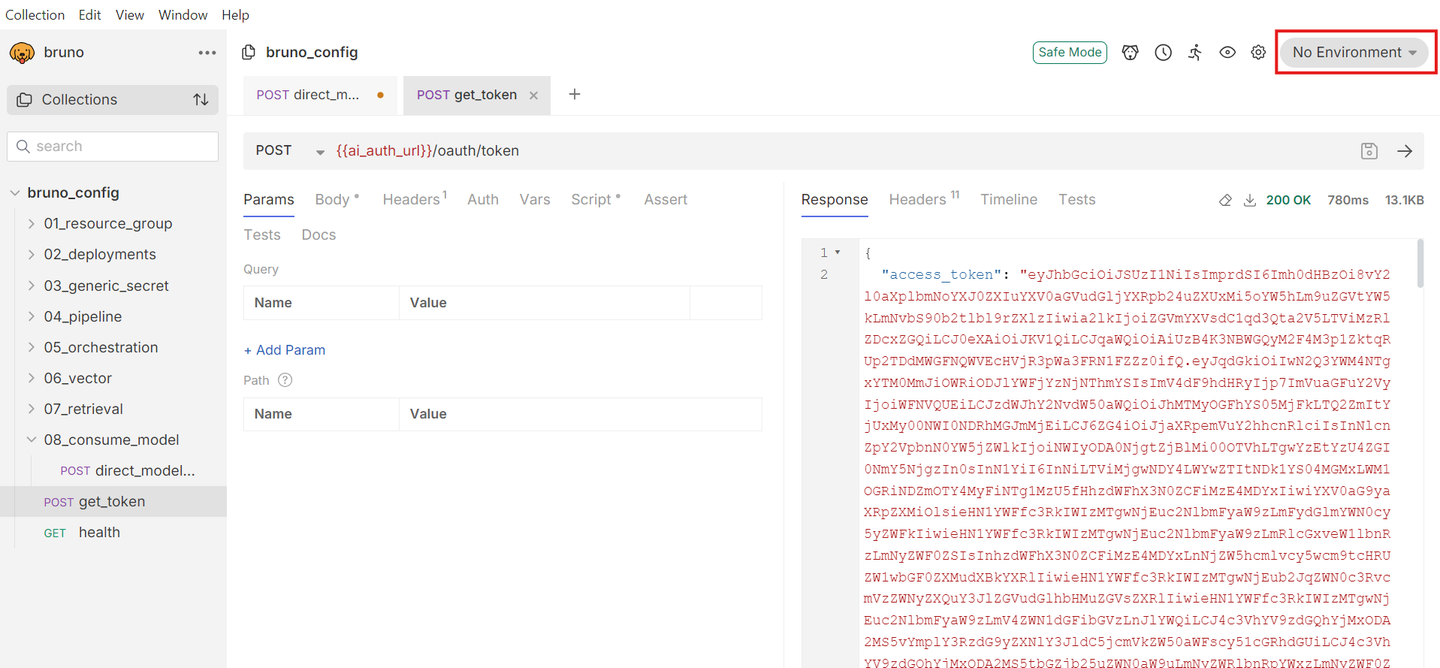The image size is (1440, 668).
Task: Open the runner running-person icon
Action: [1195, 52]
